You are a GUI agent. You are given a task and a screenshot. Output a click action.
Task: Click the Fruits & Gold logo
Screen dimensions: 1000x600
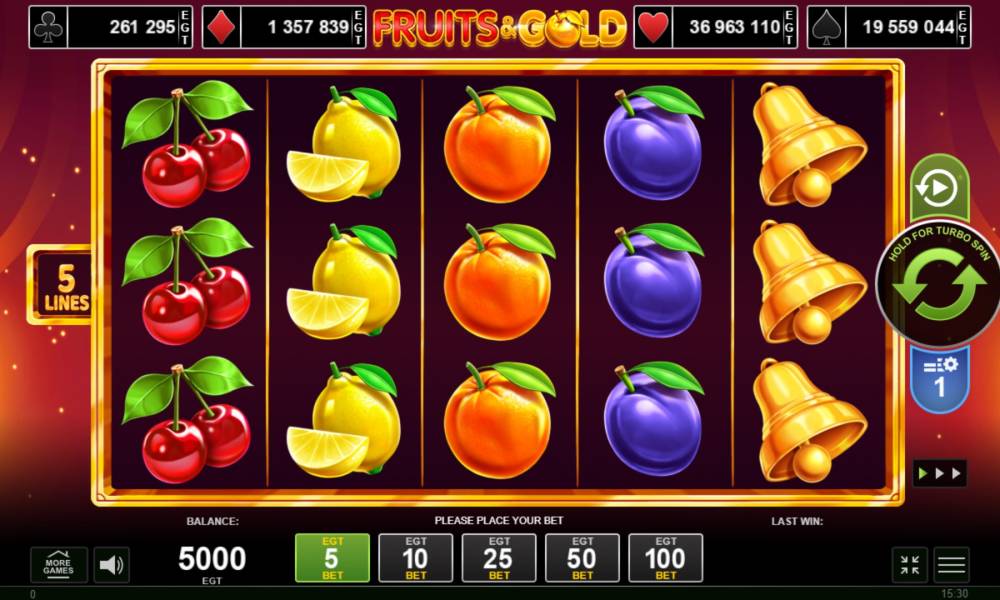pos(499,27)
